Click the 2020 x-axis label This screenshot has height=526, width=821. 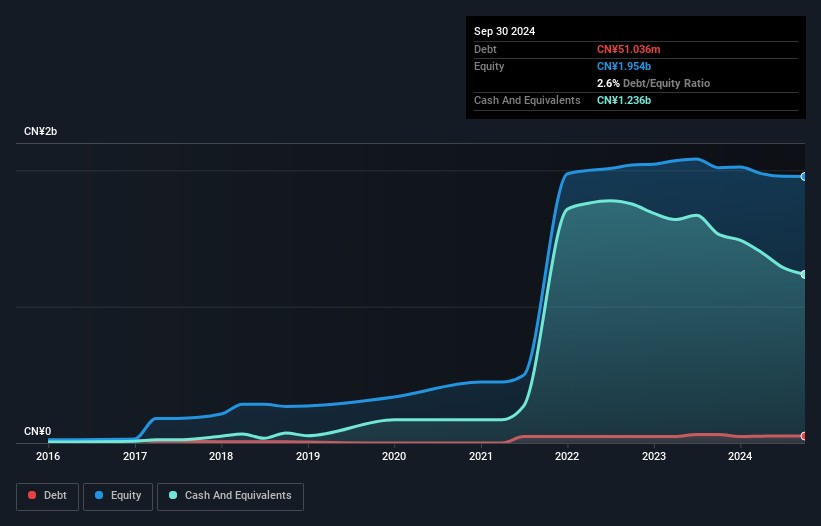[394, 456]
